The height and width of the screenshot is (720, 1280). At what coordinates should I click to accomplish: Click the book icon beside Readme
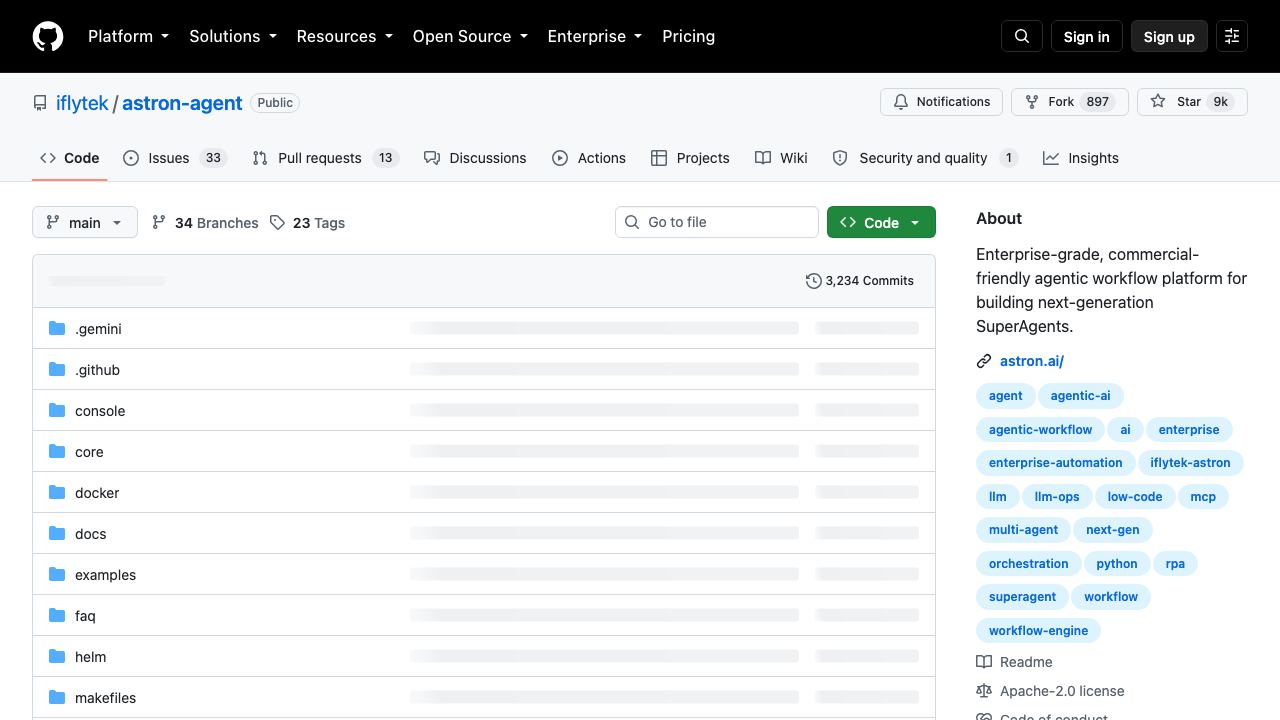(x=984, y=662)
